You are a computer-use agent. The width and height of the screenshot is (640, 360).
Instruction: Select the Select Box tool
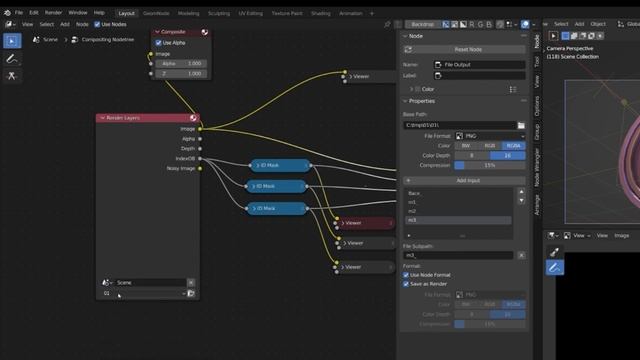point(12,41)
